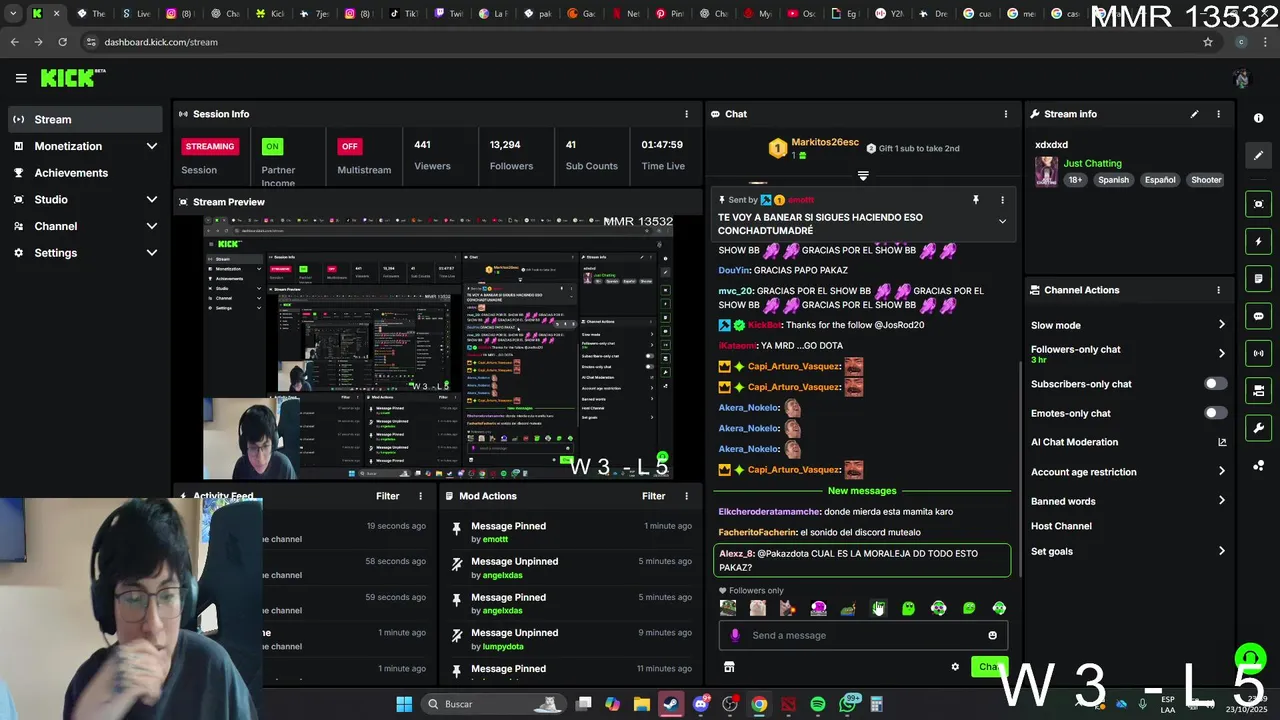The width and height of the screenshot is (1280, 720).
Task: Open Spotify from the taskbar
Action: 818,704
